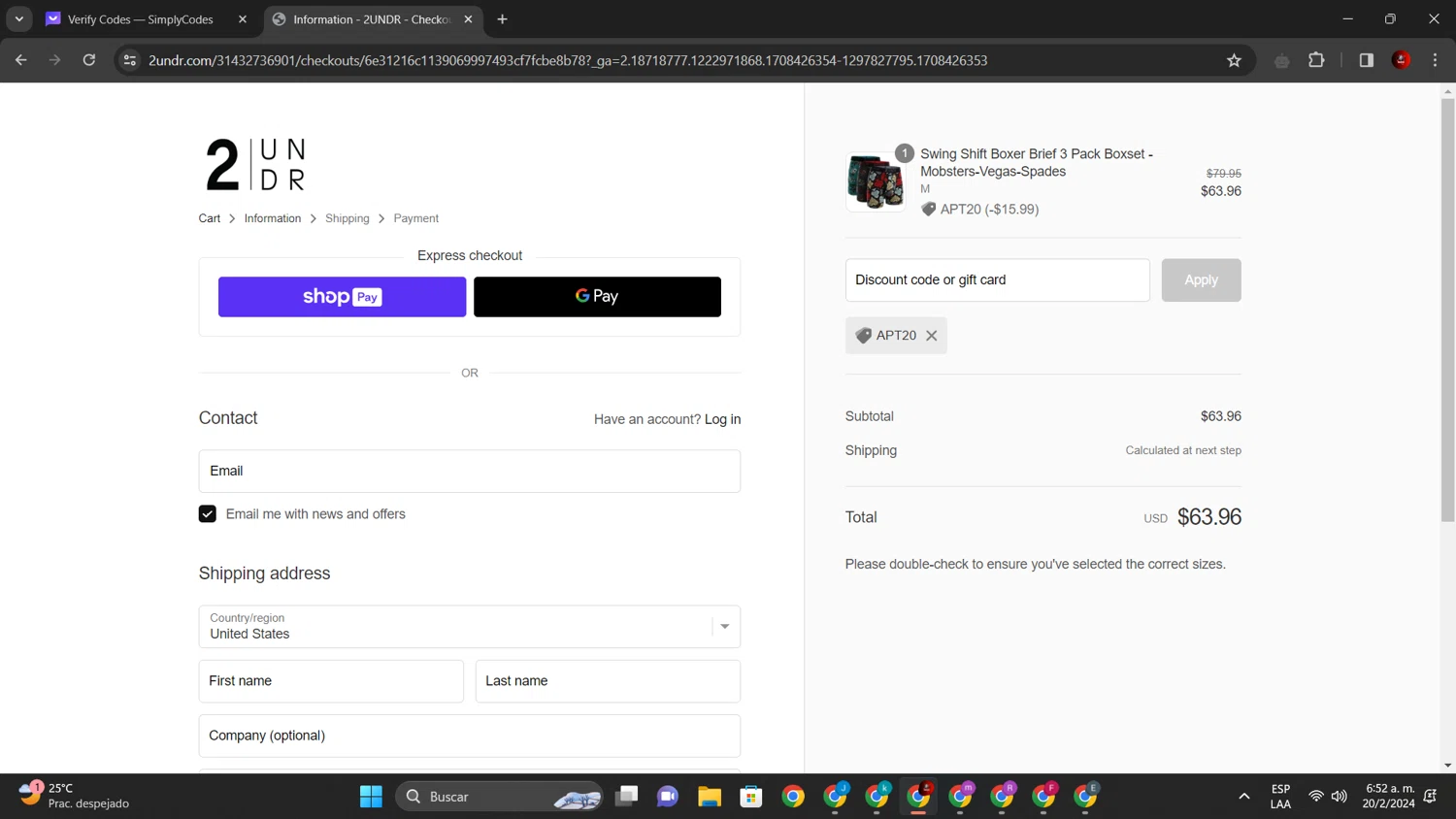Screen dimensions: 1456x819
Task: Bookmark this page with star icon
Action: [x=1234, y=60]
